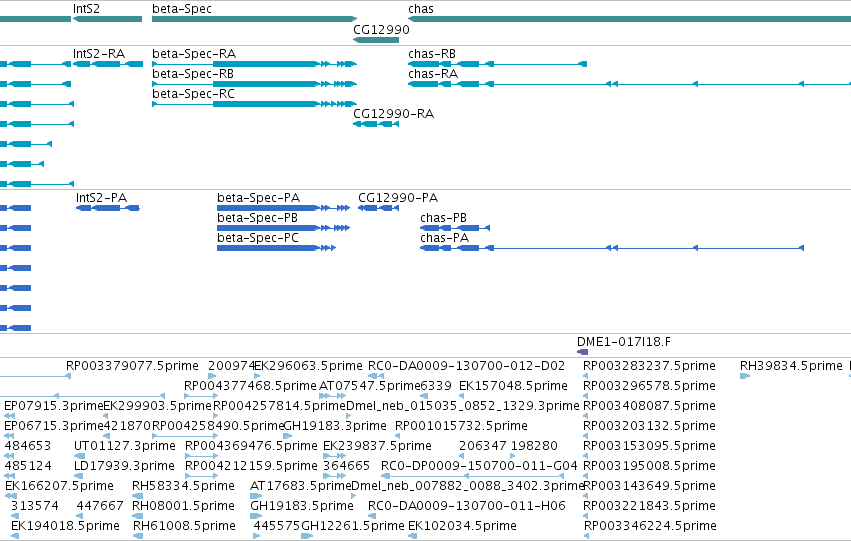Click the RP004377468.5prime label
Image resolution: width=851 pixels, height=541 pixels.
[250, 386]
